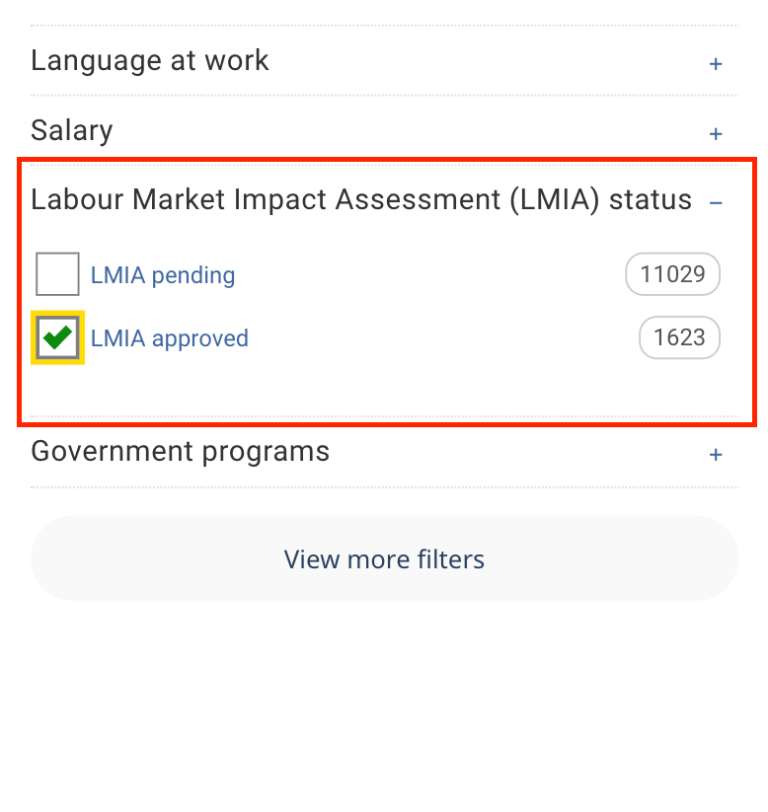This screenshot has height=812, width=768.
Task: Click the 1623 count badge
Action: pos(679,337)
